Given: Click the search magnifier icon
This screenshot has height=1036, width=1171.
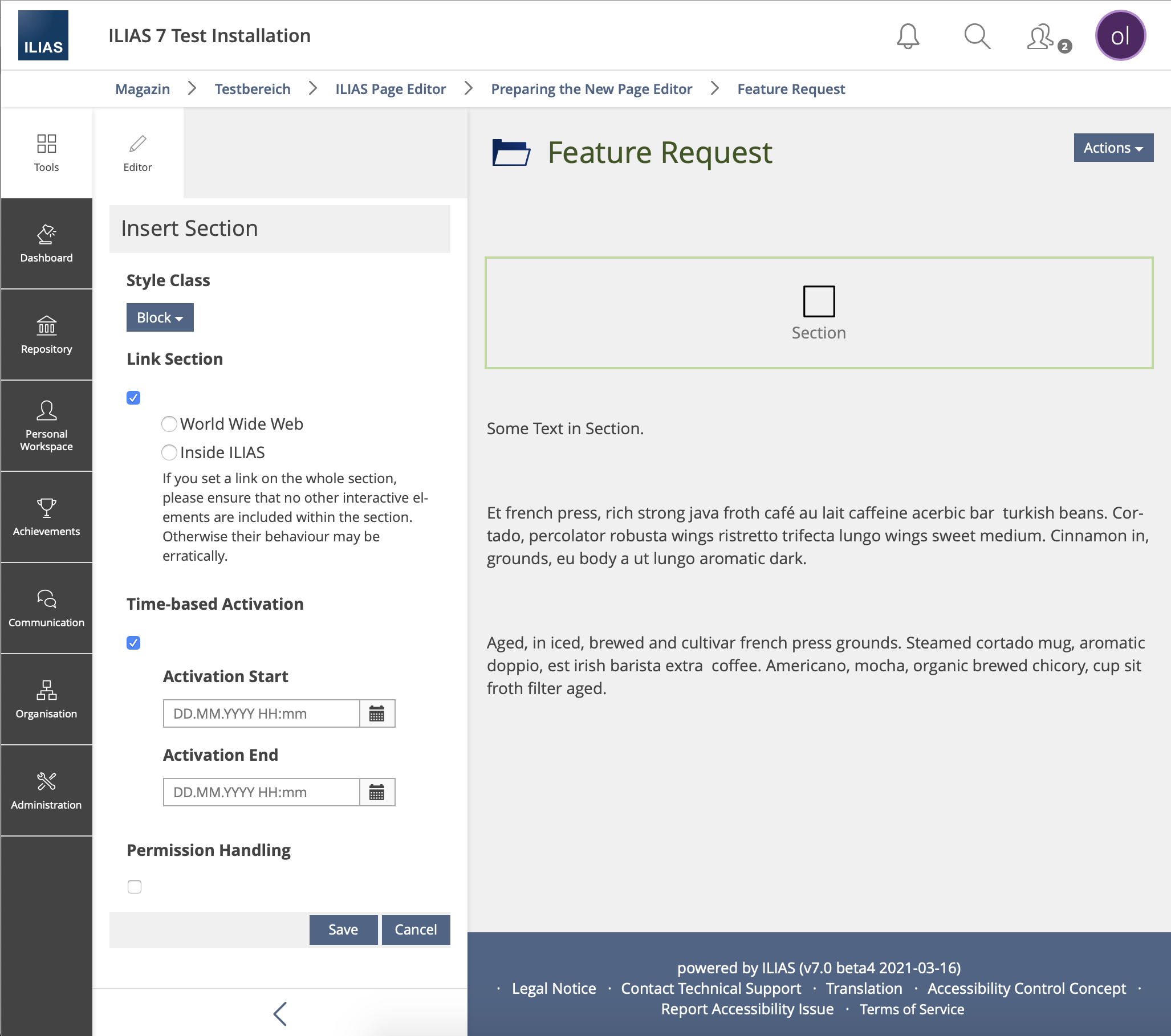Looking at the screenshot, I should coord(976,36).
